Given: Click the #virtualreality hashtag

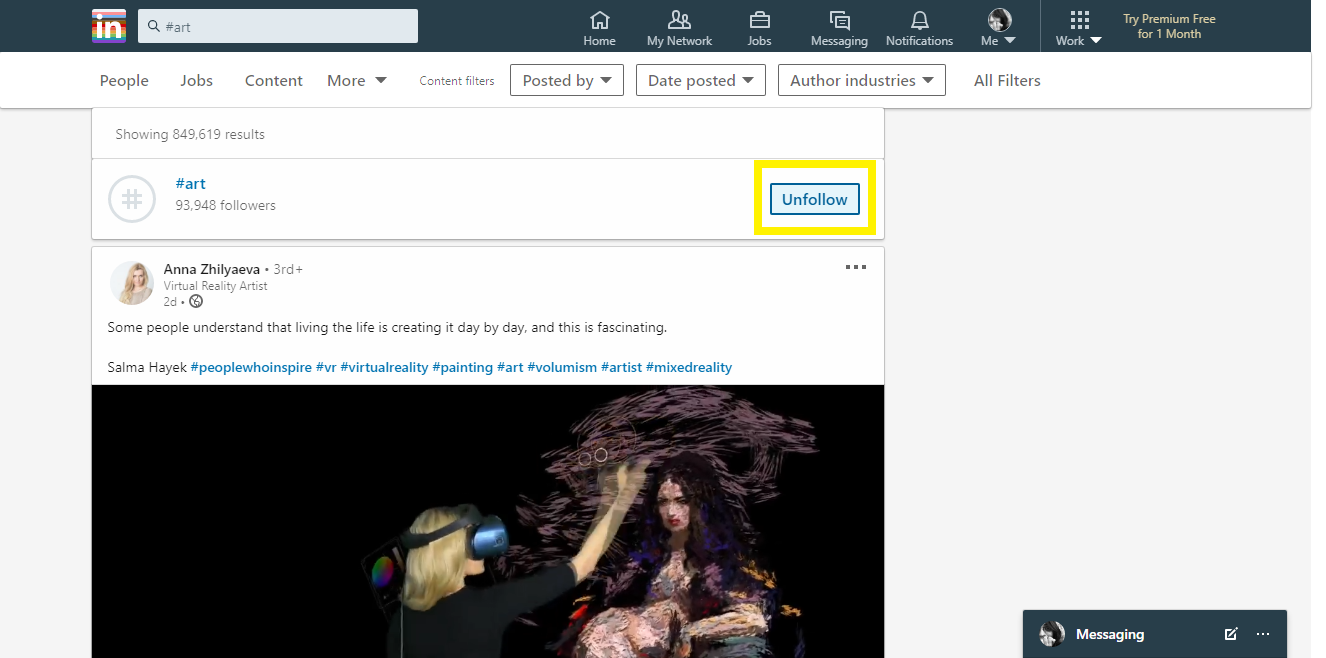Looking at the screenshot, I should 384,367.
